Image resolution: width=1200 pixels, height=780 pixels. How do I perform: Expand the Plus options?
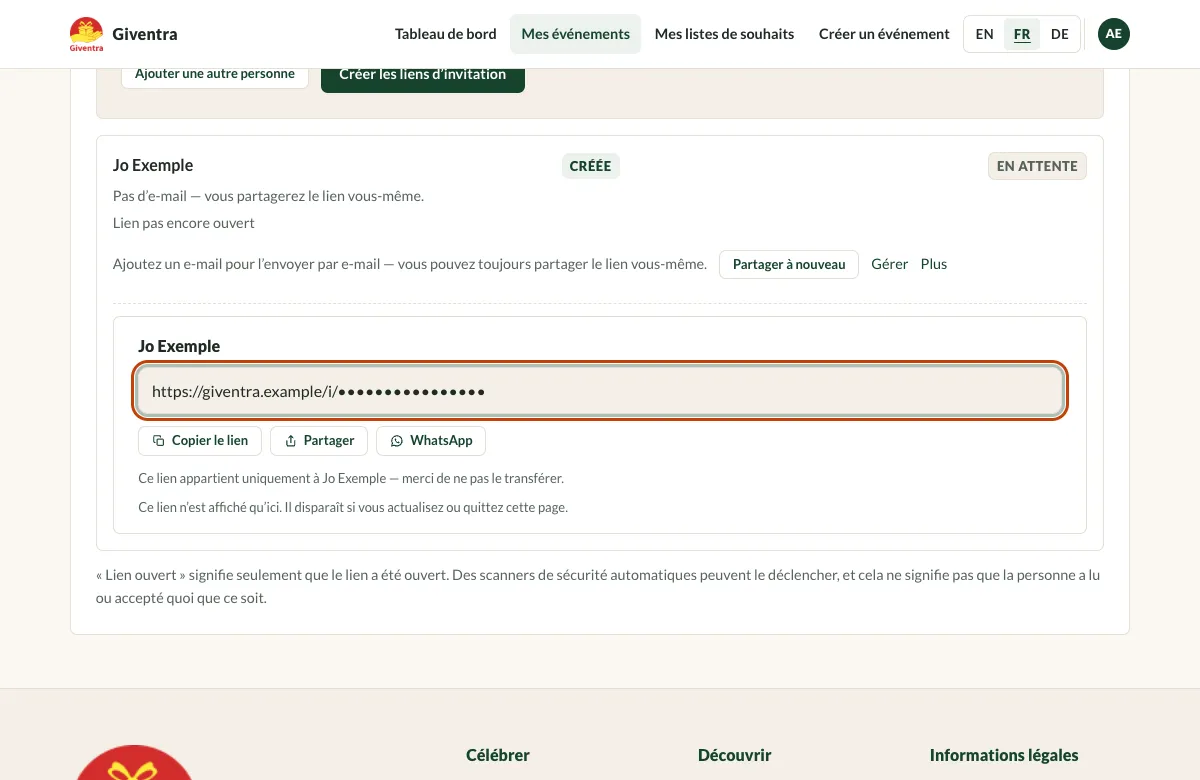point(934,265)
